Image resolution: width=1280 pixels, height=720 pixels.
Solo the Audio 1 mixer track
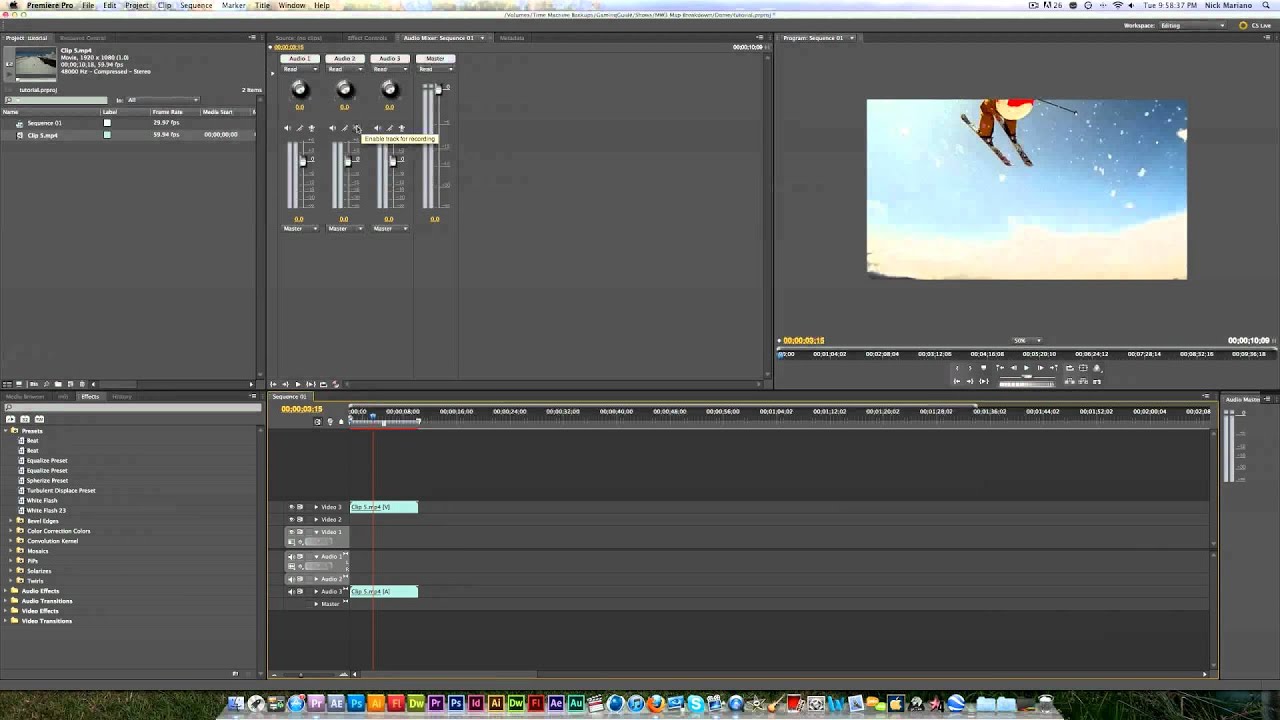pyautogui.click(x=299, y=128)
